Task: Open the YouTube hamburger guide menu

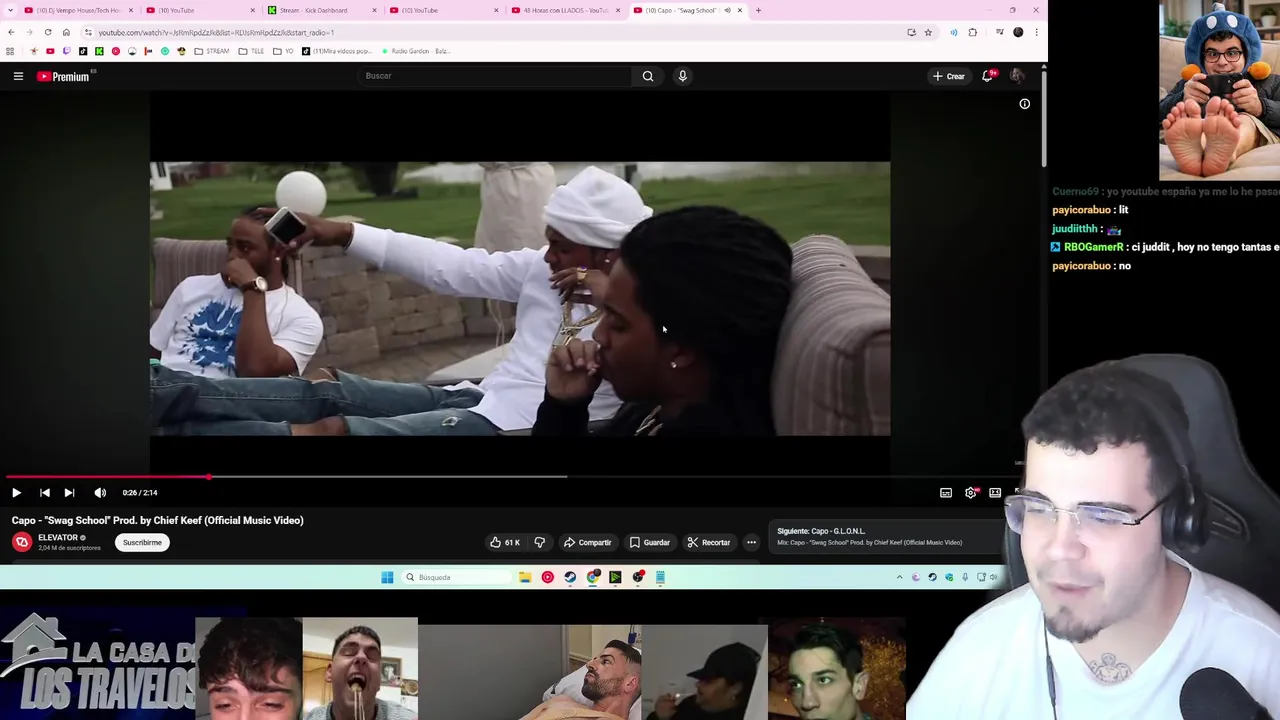Action: point(18,76)
